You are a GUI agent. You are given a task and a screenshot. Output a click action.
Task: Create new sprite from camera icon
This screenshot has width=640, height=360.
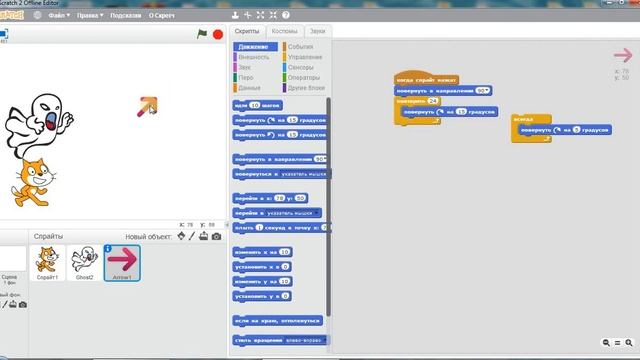tap(216, 236)
